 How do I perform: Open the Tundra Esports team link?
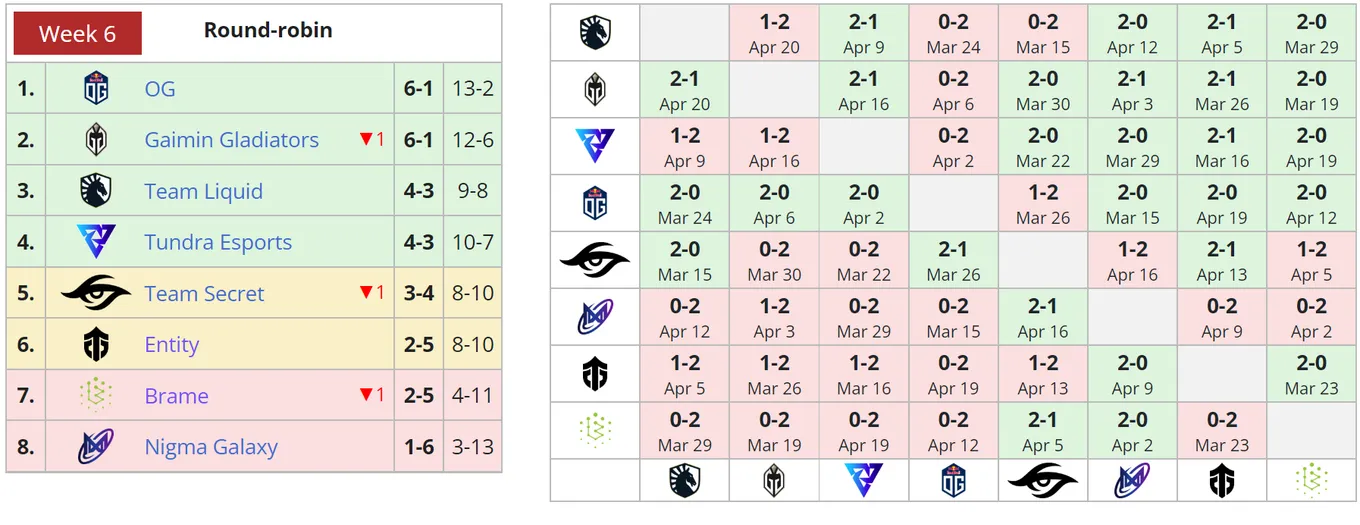point(218,242)
